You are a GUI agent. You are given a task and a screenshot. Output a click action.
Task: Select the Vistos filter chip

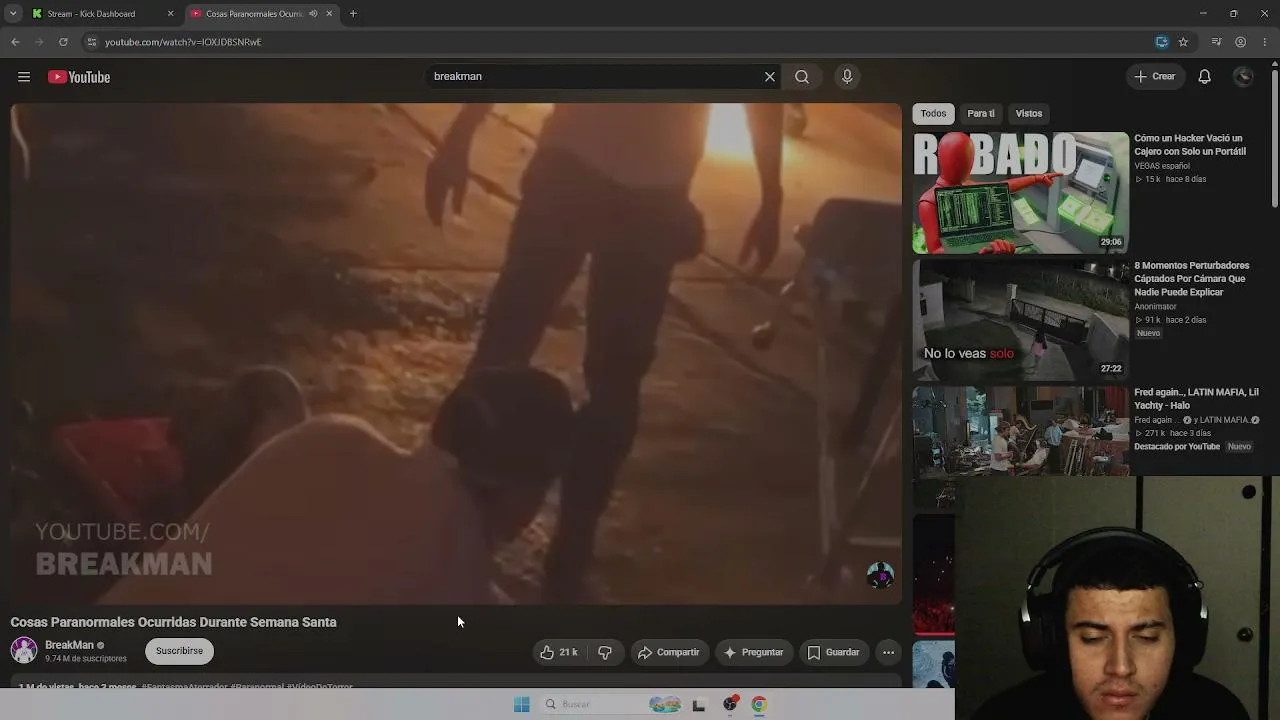point(1029,113)
